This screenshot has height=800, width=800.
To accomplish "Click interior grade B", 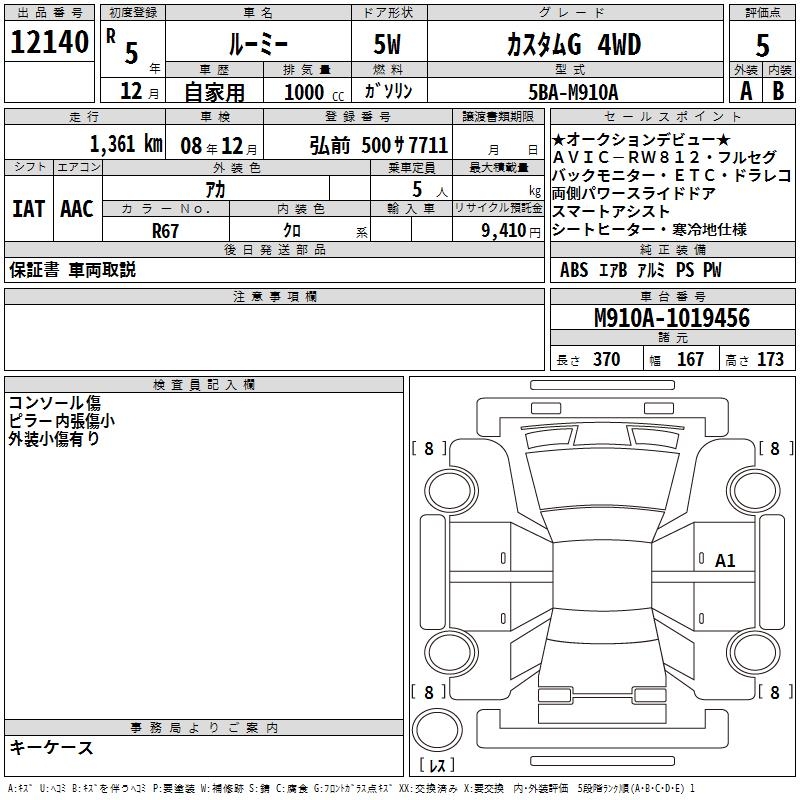I will pyautogui.click(x=778, y=91).
